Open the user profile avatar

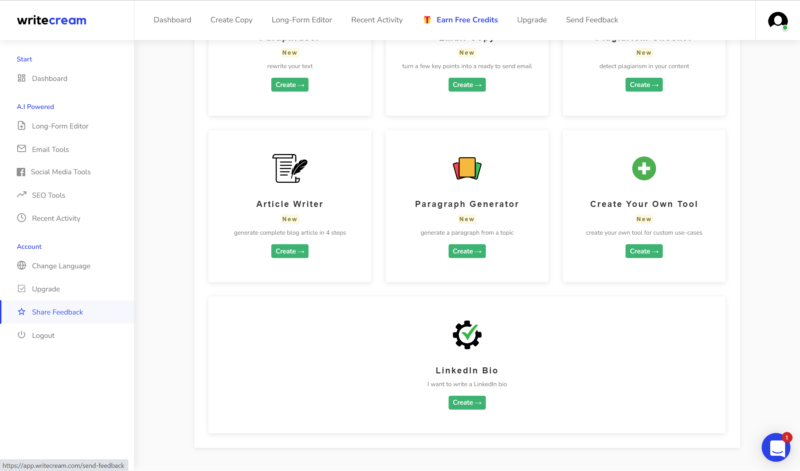(x=777, y=20)
